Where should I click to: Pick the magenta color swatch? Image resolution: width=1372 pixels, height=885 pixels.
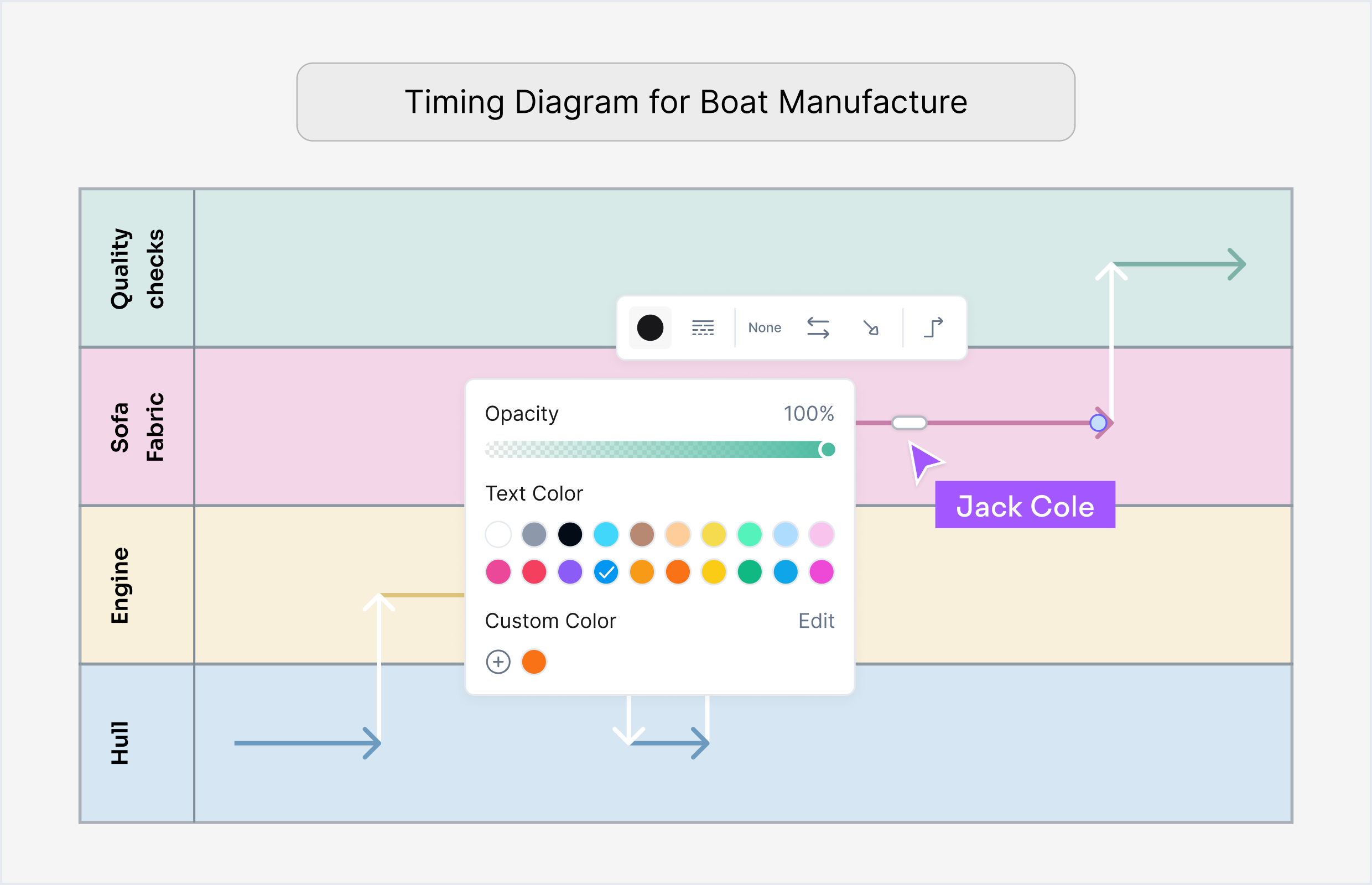(822, 572)
